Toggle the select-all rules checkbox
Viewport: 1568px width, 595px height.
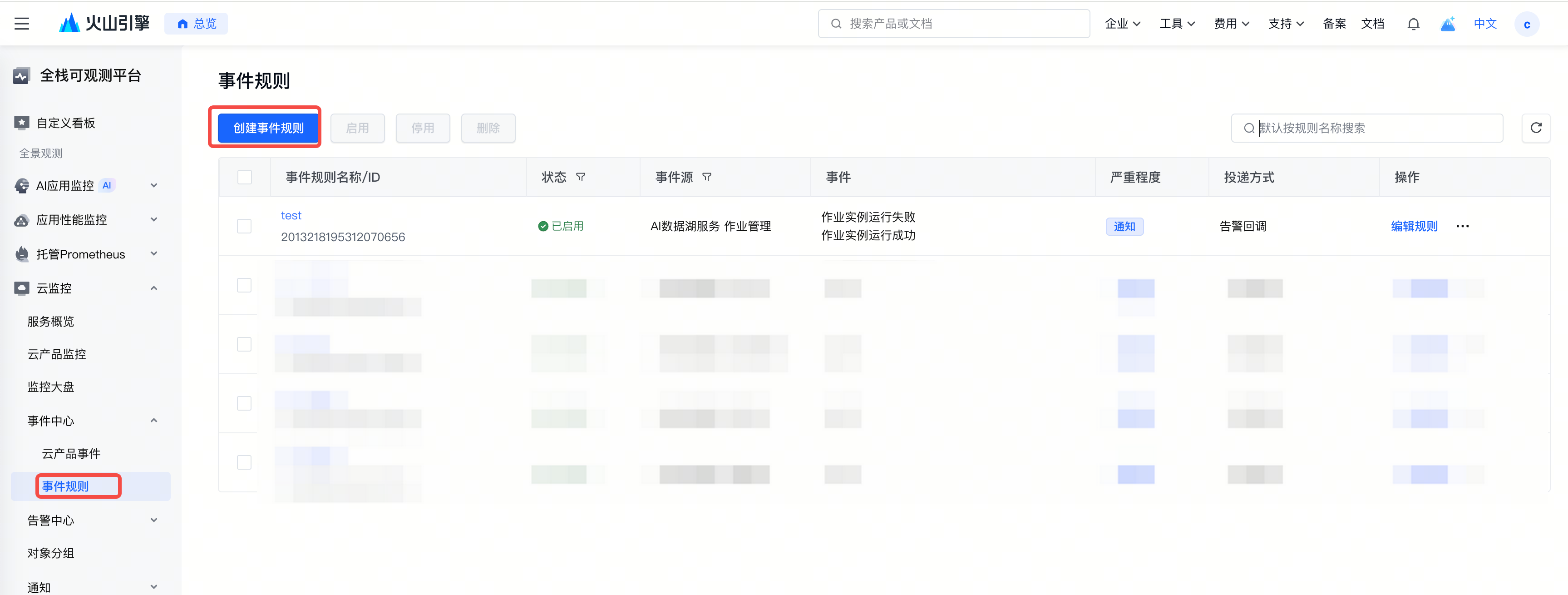245,177
